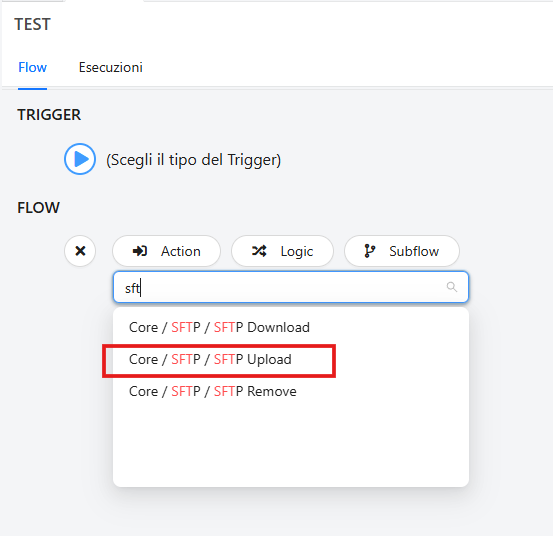Click the magnifier icon in the search field
The height and width of the screenshot is (536, 553).
[x=452, y=287]
